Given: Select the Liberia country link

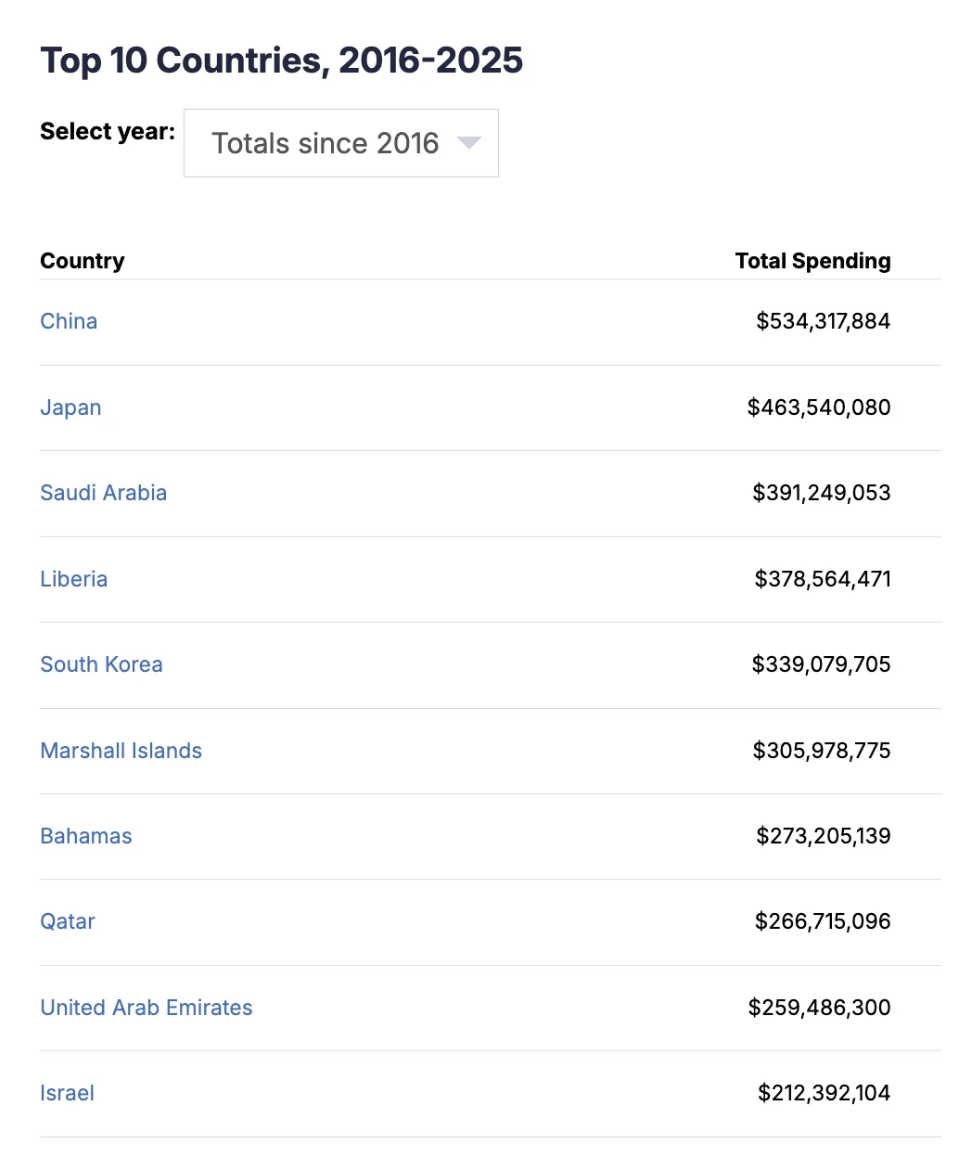Looking at the screenshot, I should tap(74, 579).
